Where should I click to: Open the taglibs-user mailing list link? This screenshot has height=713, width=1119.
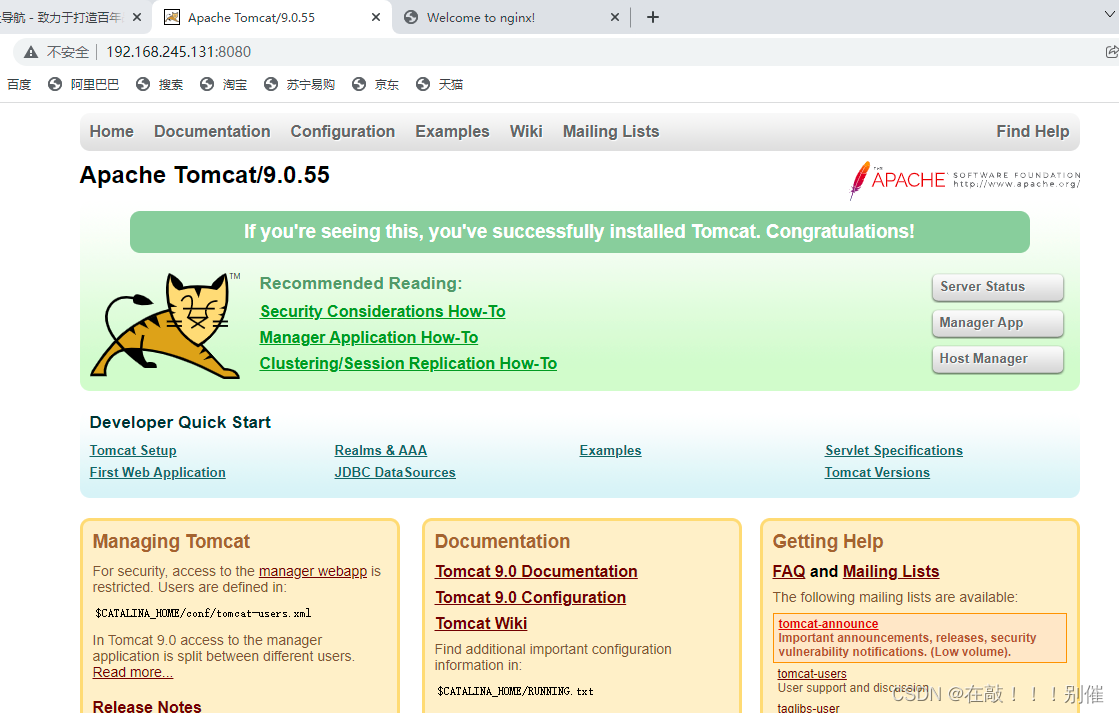click(x=808, y=707)
